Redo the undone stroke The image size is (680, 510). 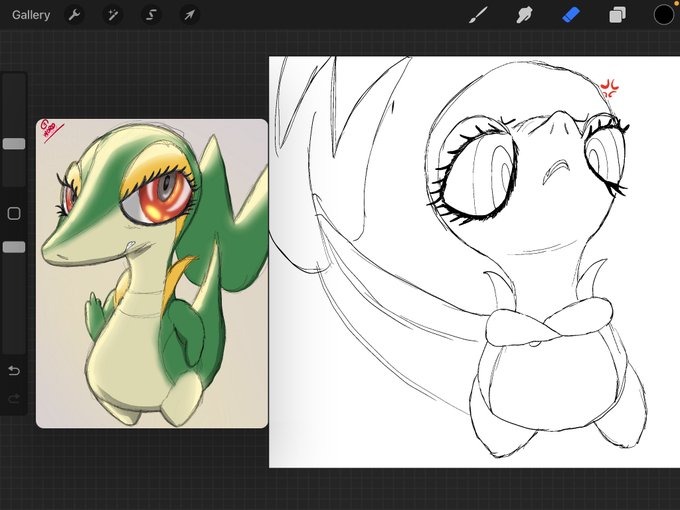14,398
